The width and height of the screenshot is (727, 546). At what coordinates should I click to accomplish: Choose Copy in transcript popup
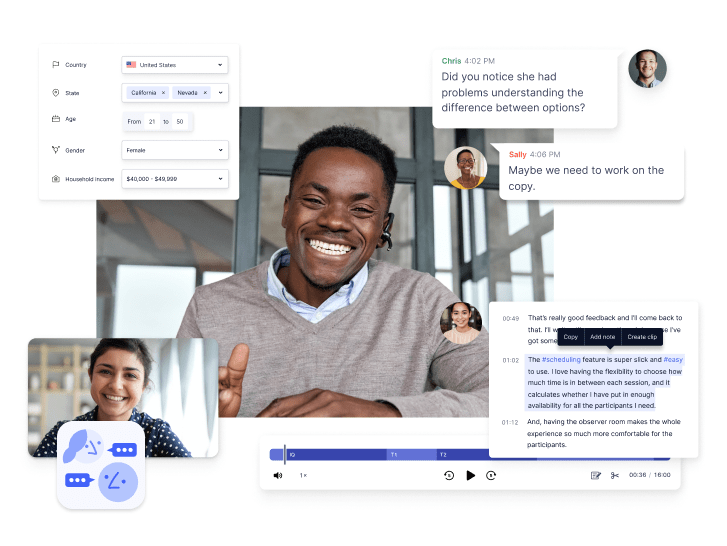click(x=571, y=337)
